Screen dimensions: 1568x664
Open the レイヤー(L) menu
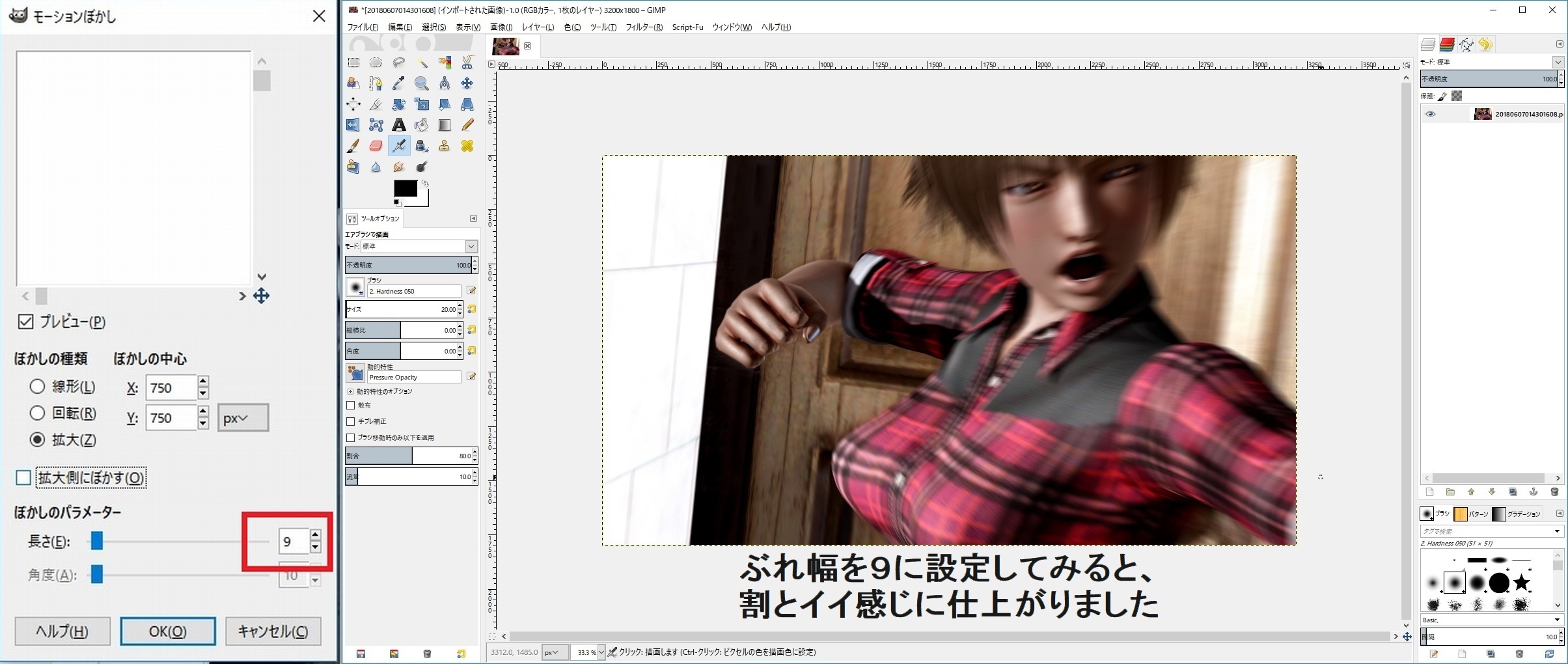(538, 27)
